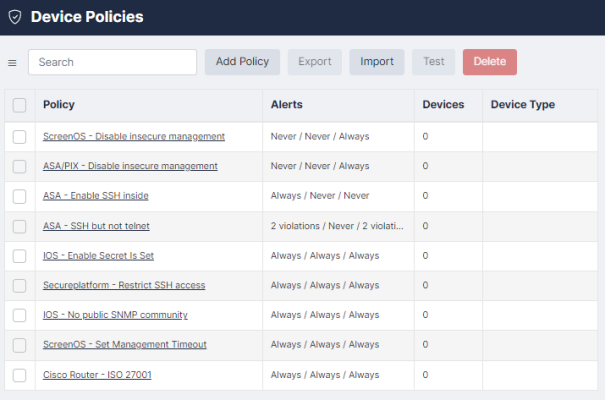Toggle the select-all checkbox in the header

(20, 105)
